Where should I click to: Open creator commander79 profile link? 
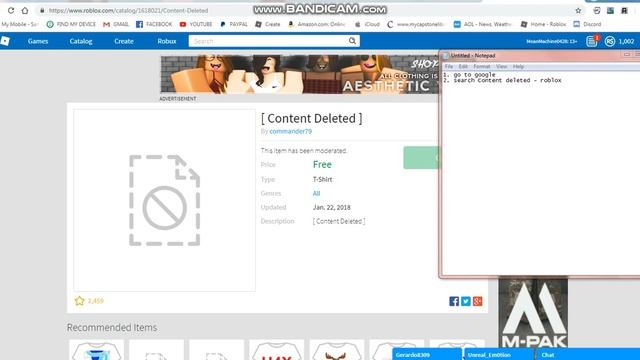[291, 131]
